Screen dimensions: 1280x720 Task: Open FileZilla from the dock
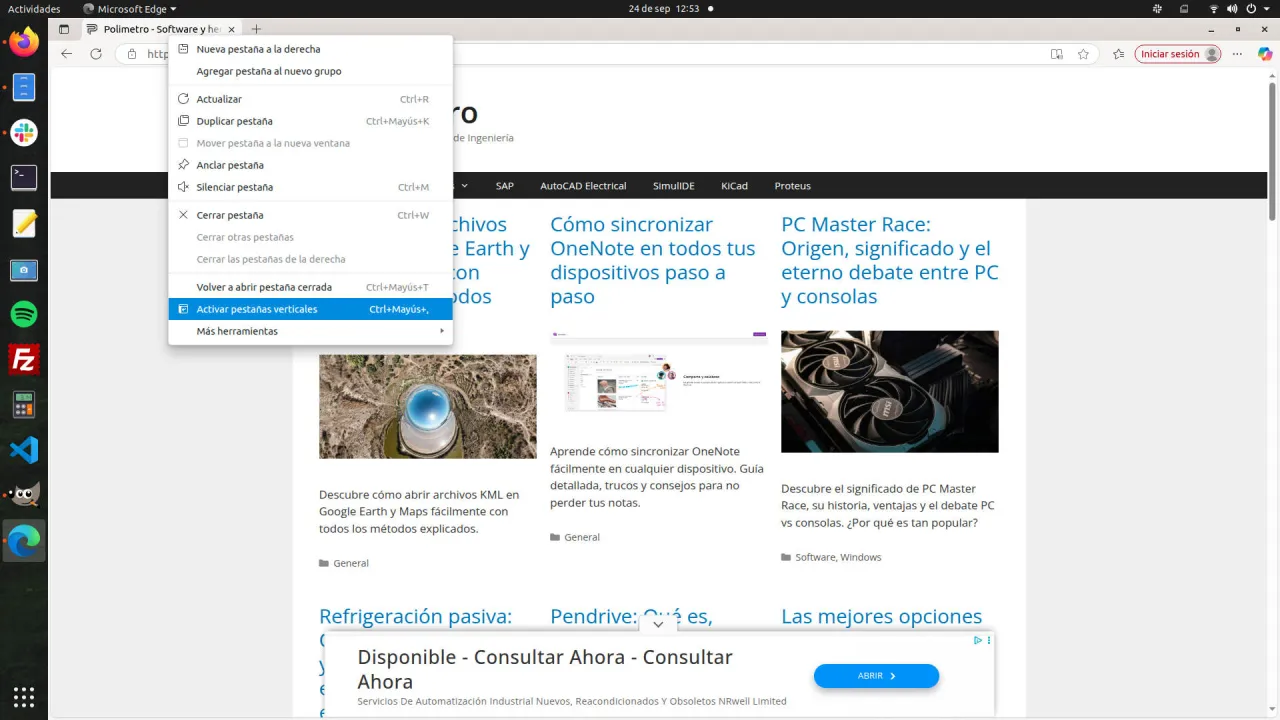(24, 359)
